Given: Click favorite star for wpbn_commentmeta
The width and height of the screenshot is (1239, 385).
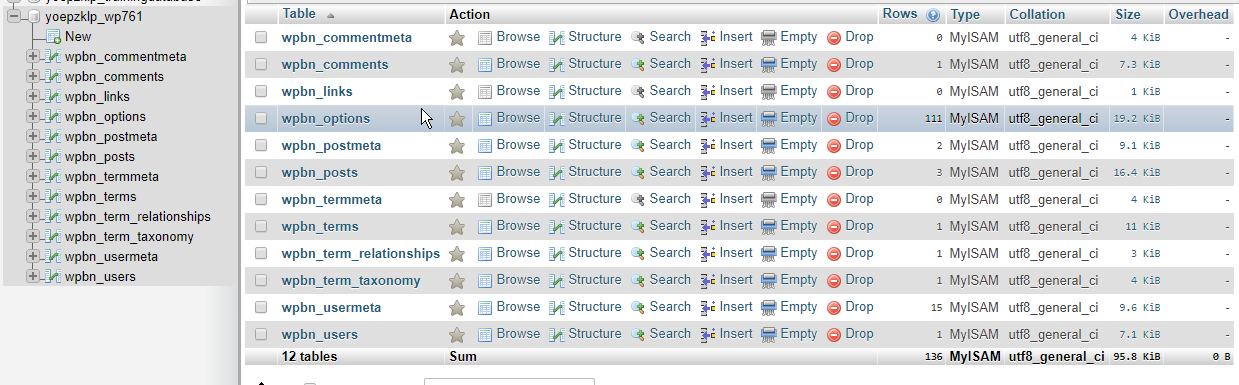Looking at the screenshot, I should (x=457, y=38).
